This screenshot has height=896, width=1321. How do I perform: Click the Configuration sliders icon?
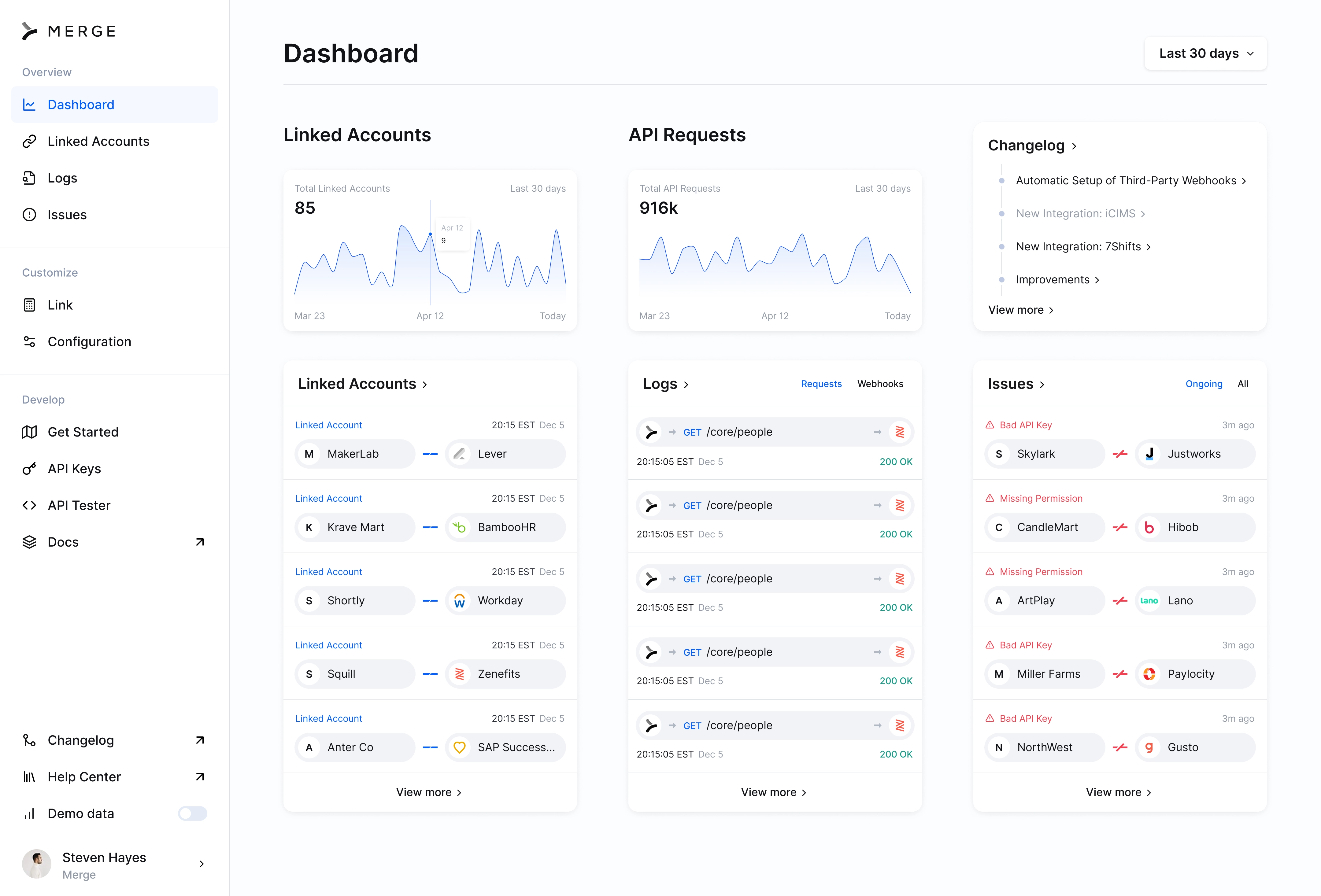[29, 341]
